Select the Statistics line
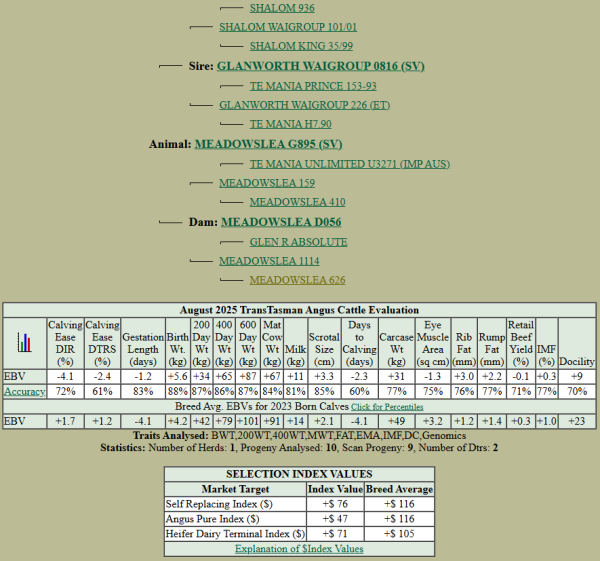This screenshot has width=600, height=561. tap(299, 448)
